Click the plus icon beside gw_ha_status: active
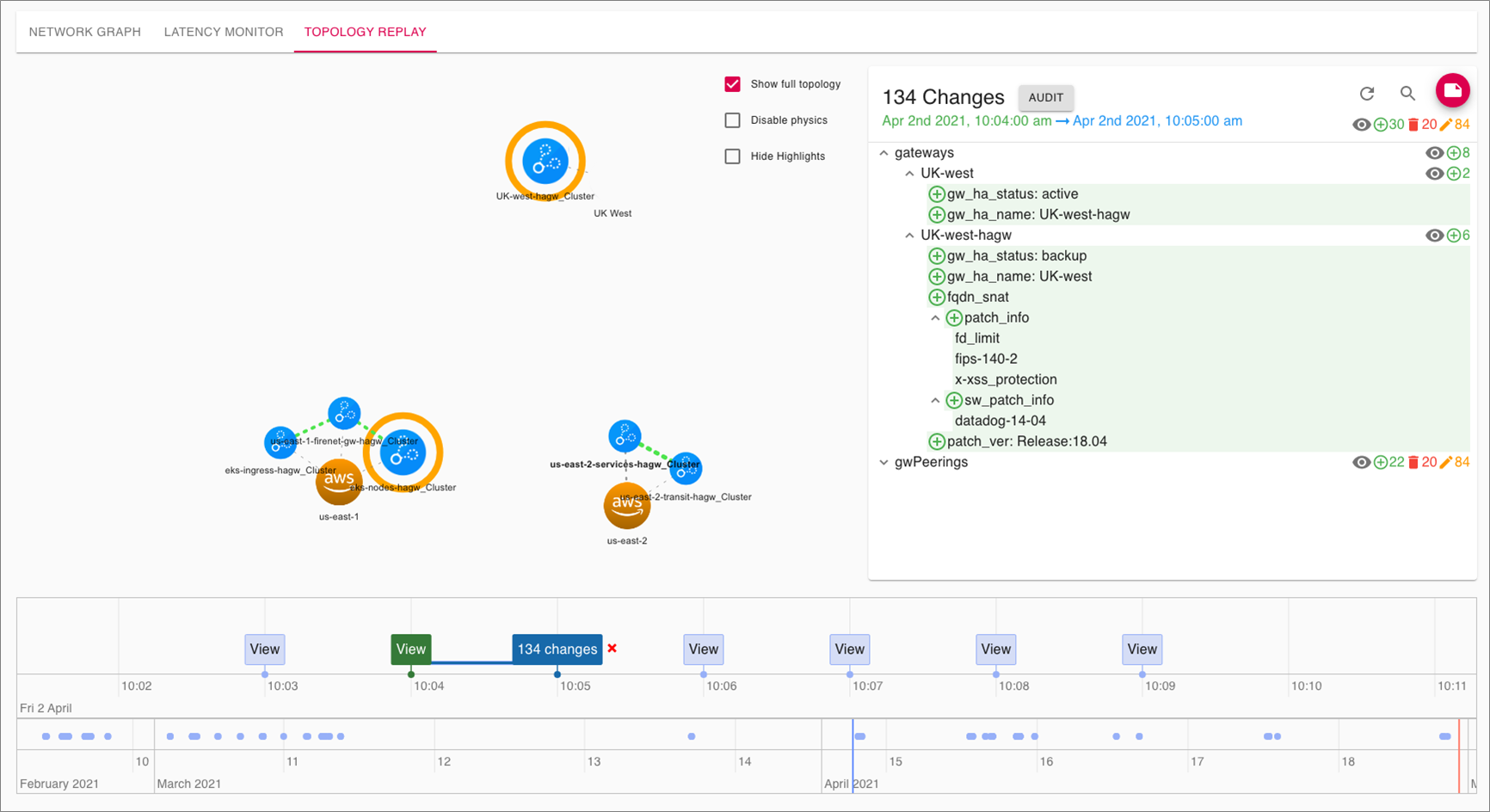 click(x=937, y=194)
